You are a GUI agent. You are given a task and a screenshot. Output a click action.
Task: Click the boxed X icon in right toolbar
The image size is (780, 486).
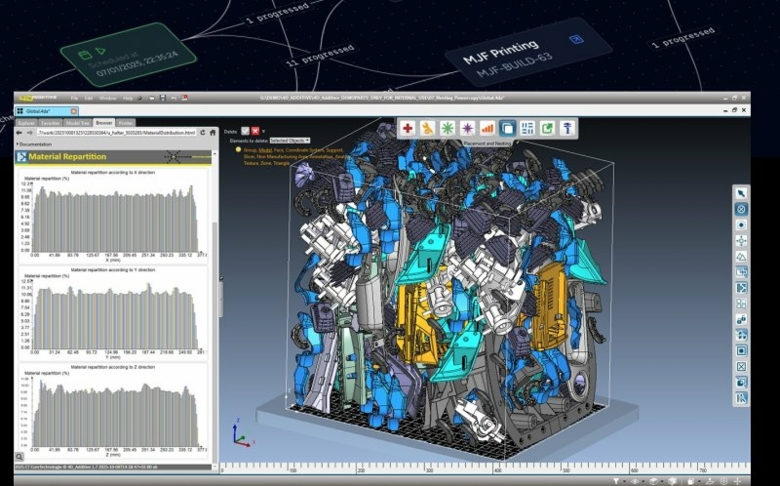(741, 367)
